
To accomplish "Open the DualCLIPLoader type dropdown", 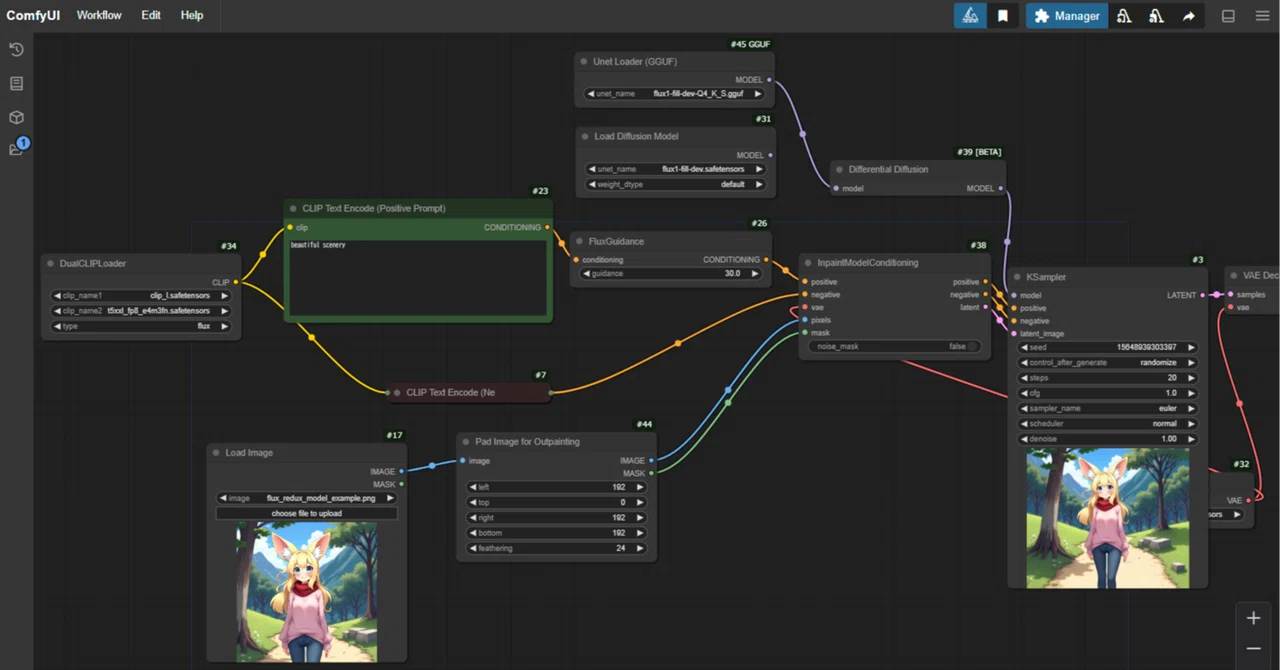I will coord(141,326).
